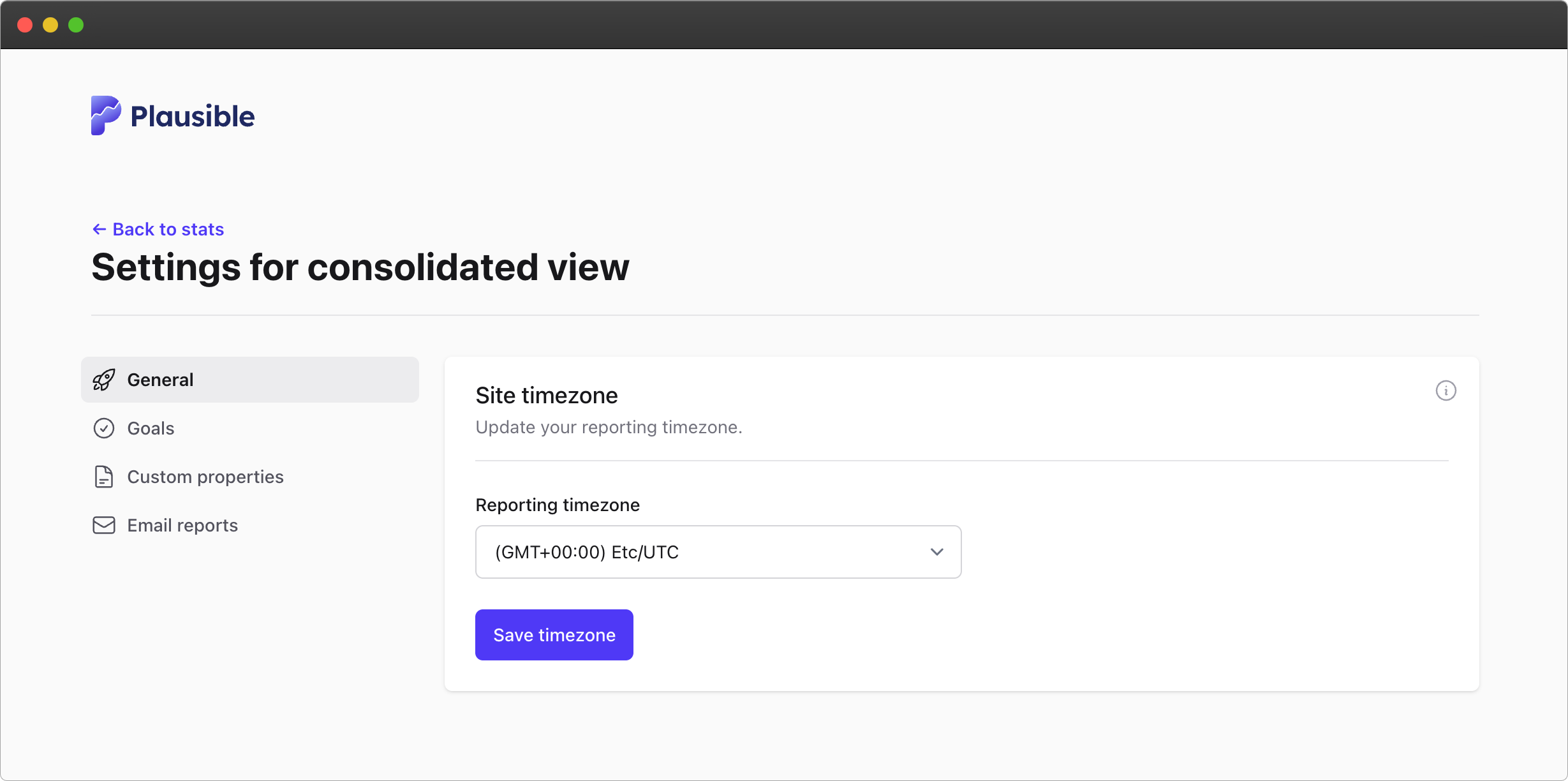The image size is (1568, 781).
Task: Click the chevron inside the timezone selector
Action: click(937, 552)
